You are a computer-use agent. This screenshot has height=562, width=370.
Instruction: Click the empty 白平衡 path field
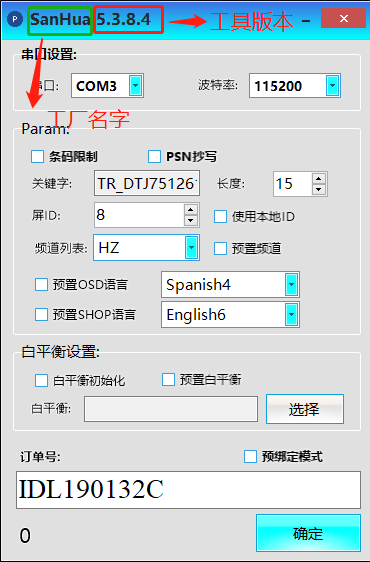pos(171,409)
